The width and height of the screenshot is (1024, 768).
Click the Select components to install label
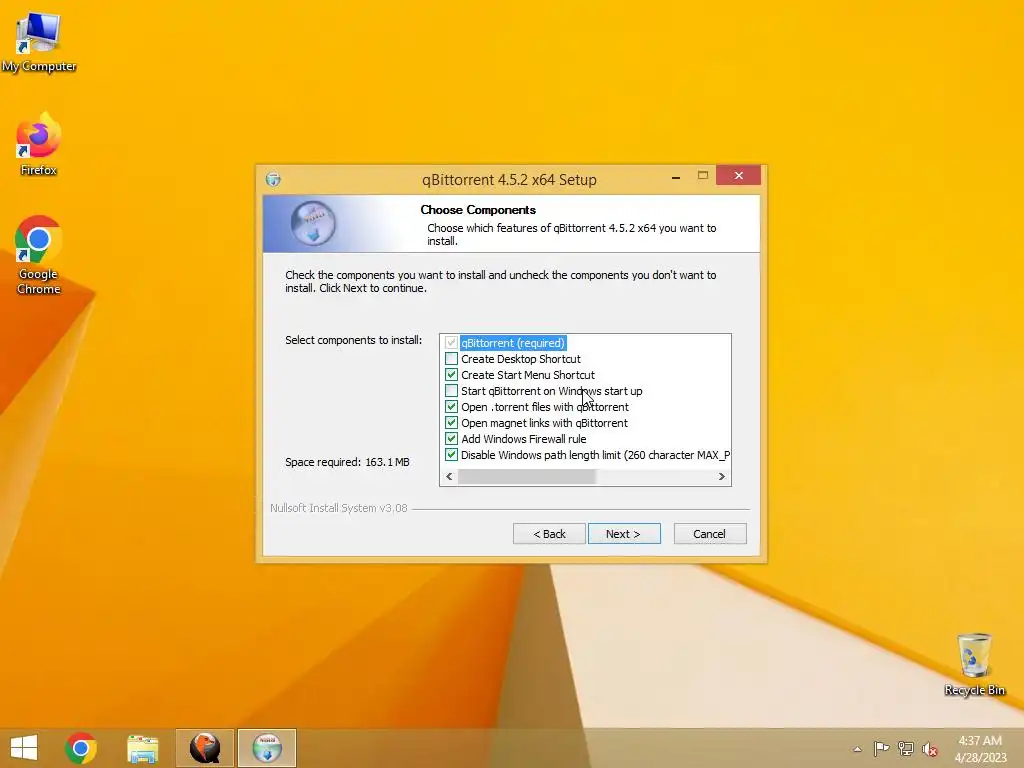pos(353,340)
